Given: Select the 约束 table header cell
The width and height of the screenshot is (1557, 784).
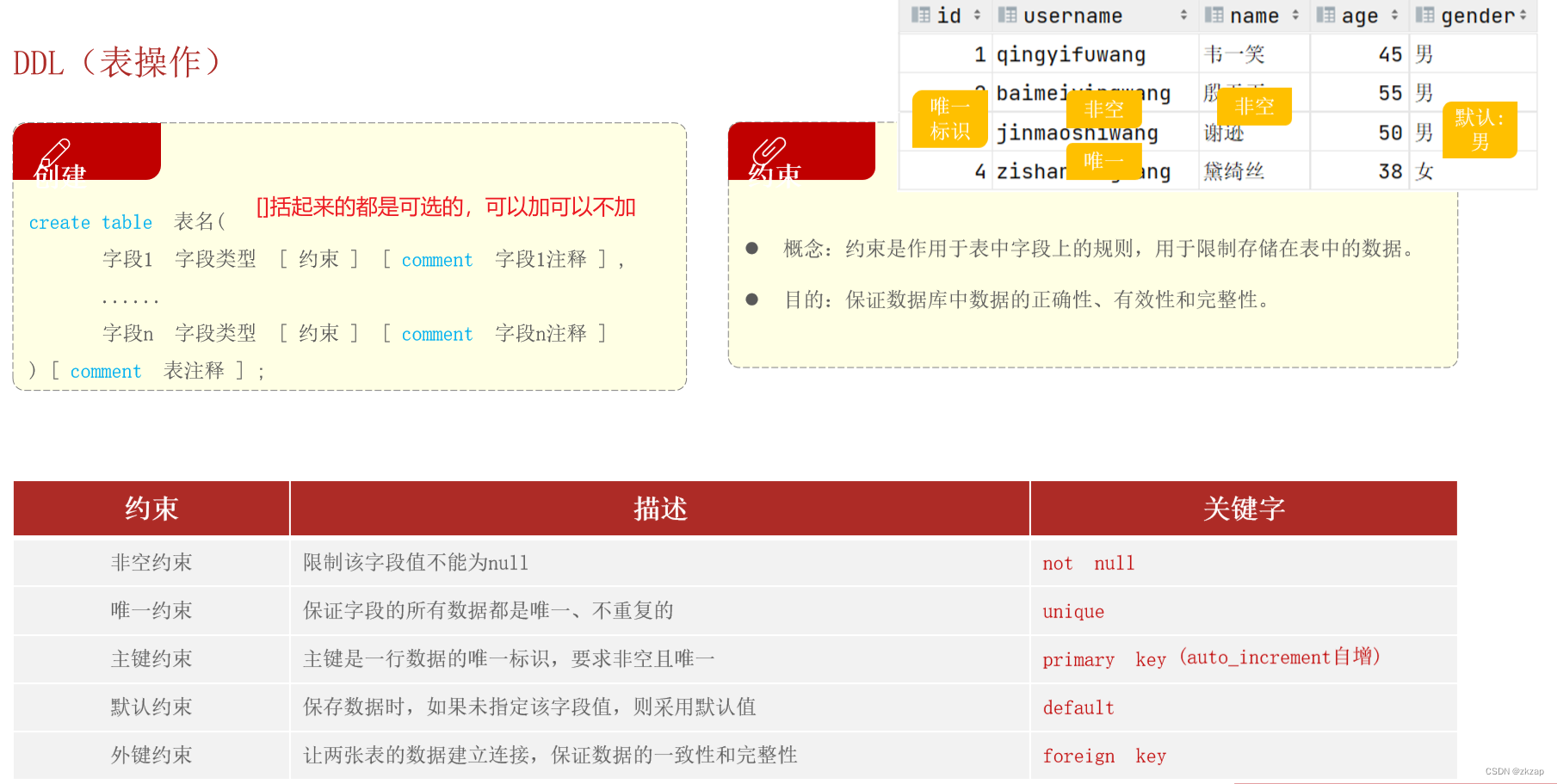Looking at the screenshot, I should click(x=150, y=509).
